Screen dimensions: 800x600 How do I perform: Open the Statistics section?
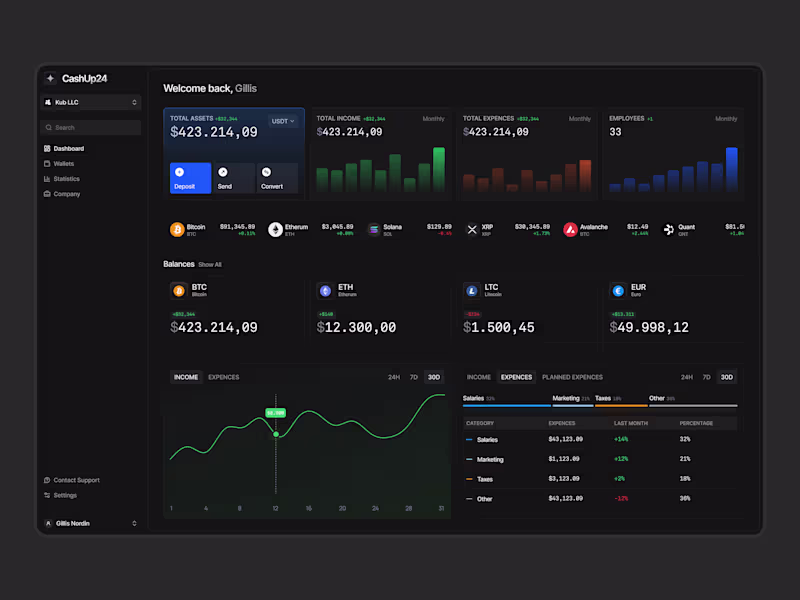[x=64, y=178]
